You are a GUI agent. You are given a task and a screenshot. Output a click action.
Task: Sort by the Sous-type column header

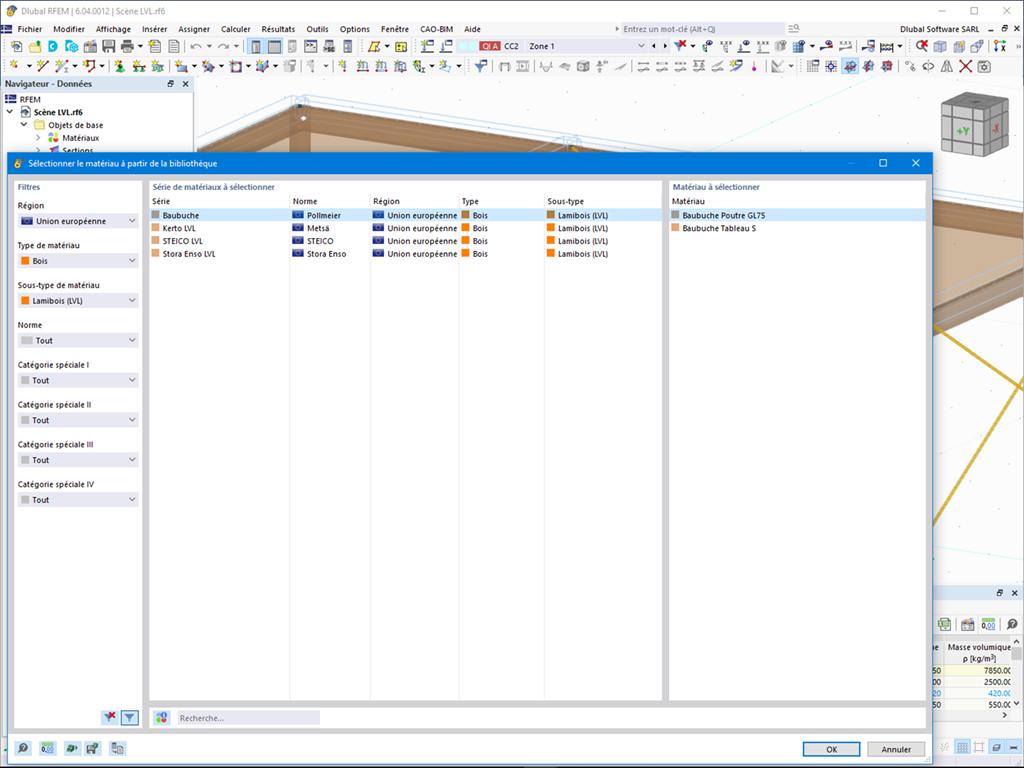coord(602,201)
